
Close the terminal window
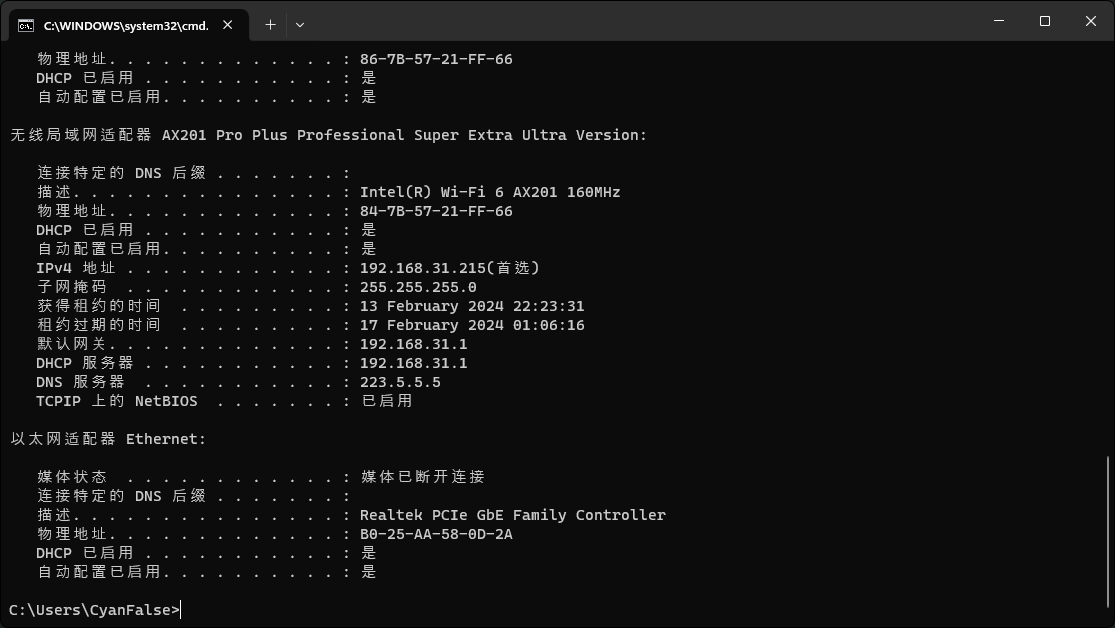click(x=1091, y=21)
